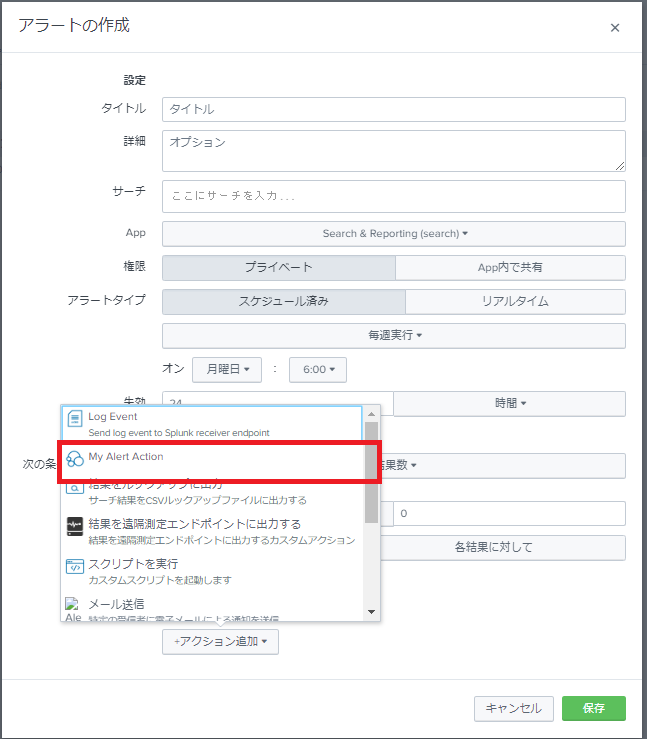
Task: Select Log Event action from list
Action: pos(212,424)
